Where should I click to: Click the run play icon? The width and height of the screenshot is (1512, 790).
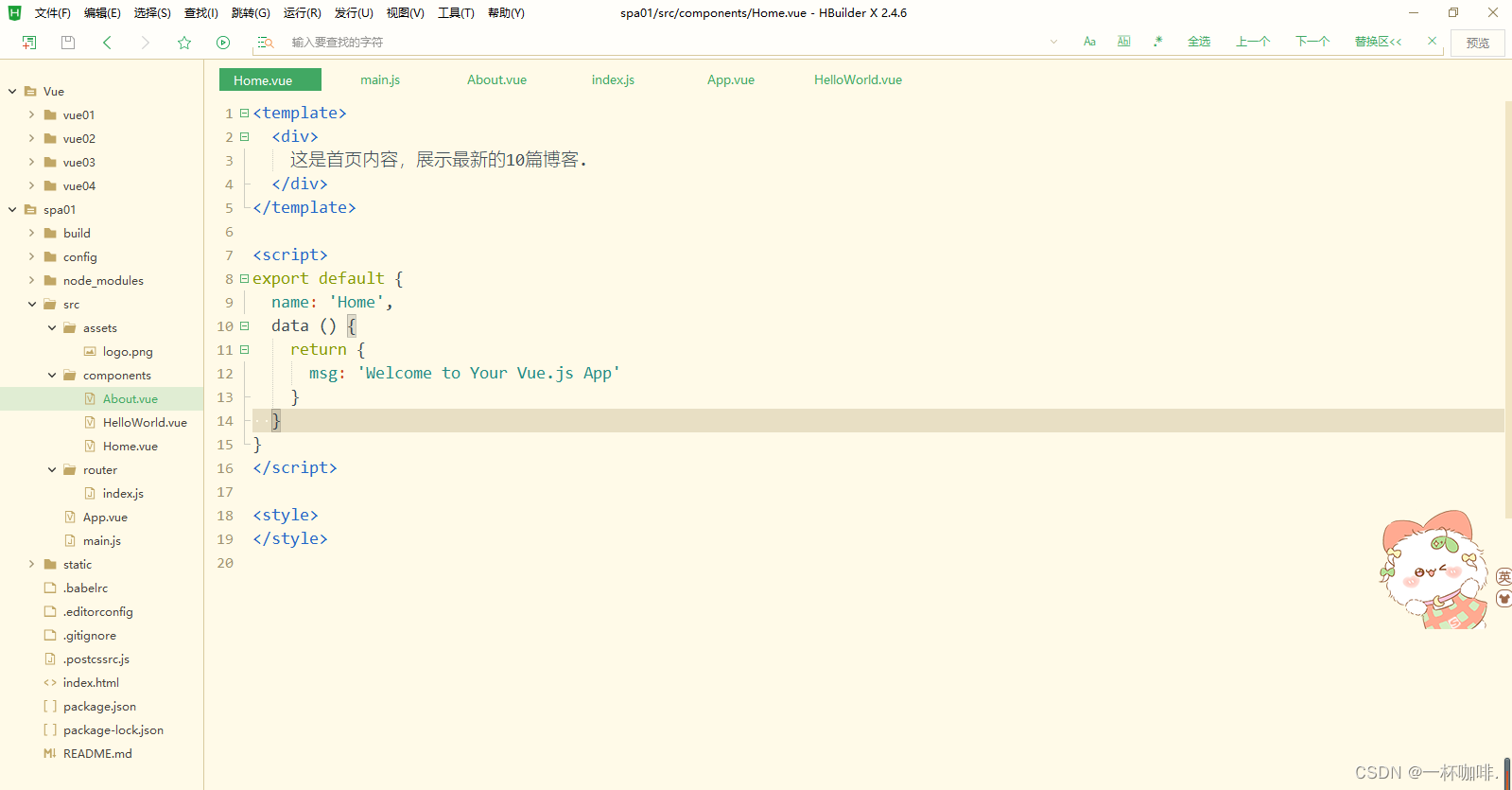click(x=223, y=43)
